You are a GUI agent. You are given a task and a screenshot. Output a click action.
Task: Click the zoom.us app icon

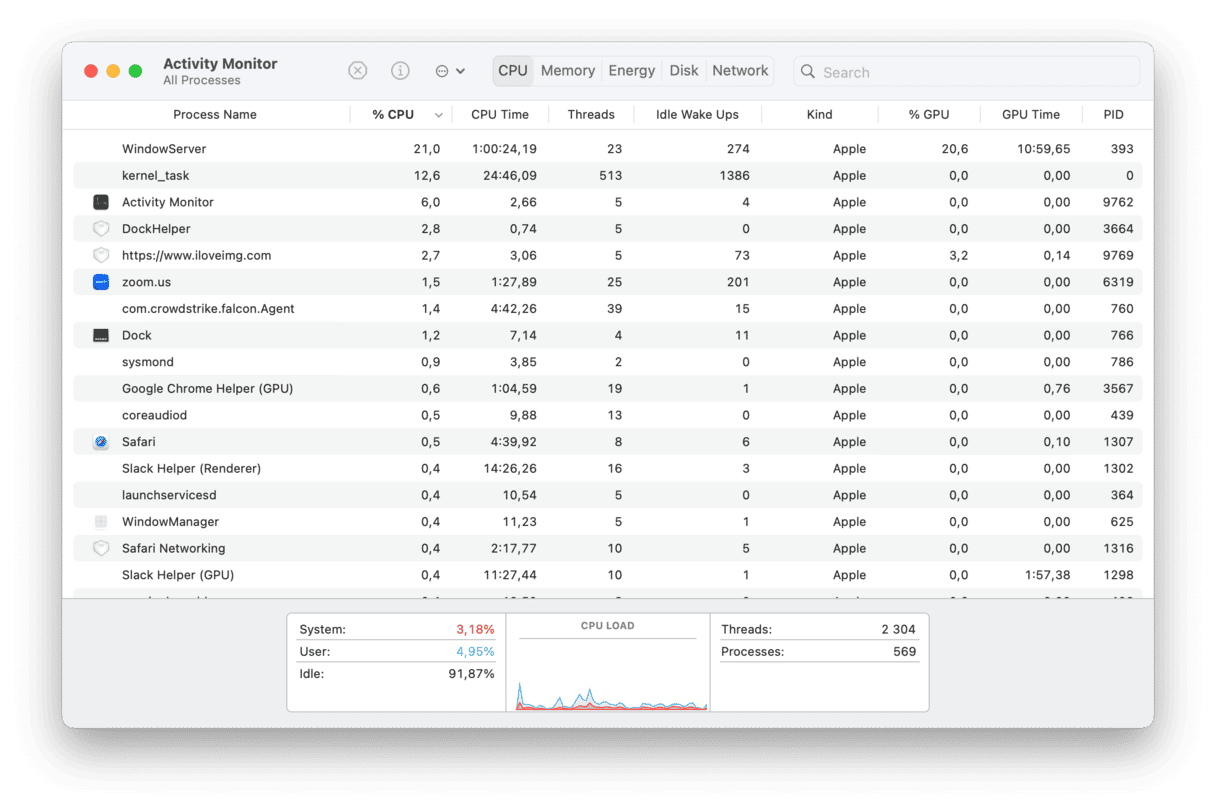pos(101,282)
